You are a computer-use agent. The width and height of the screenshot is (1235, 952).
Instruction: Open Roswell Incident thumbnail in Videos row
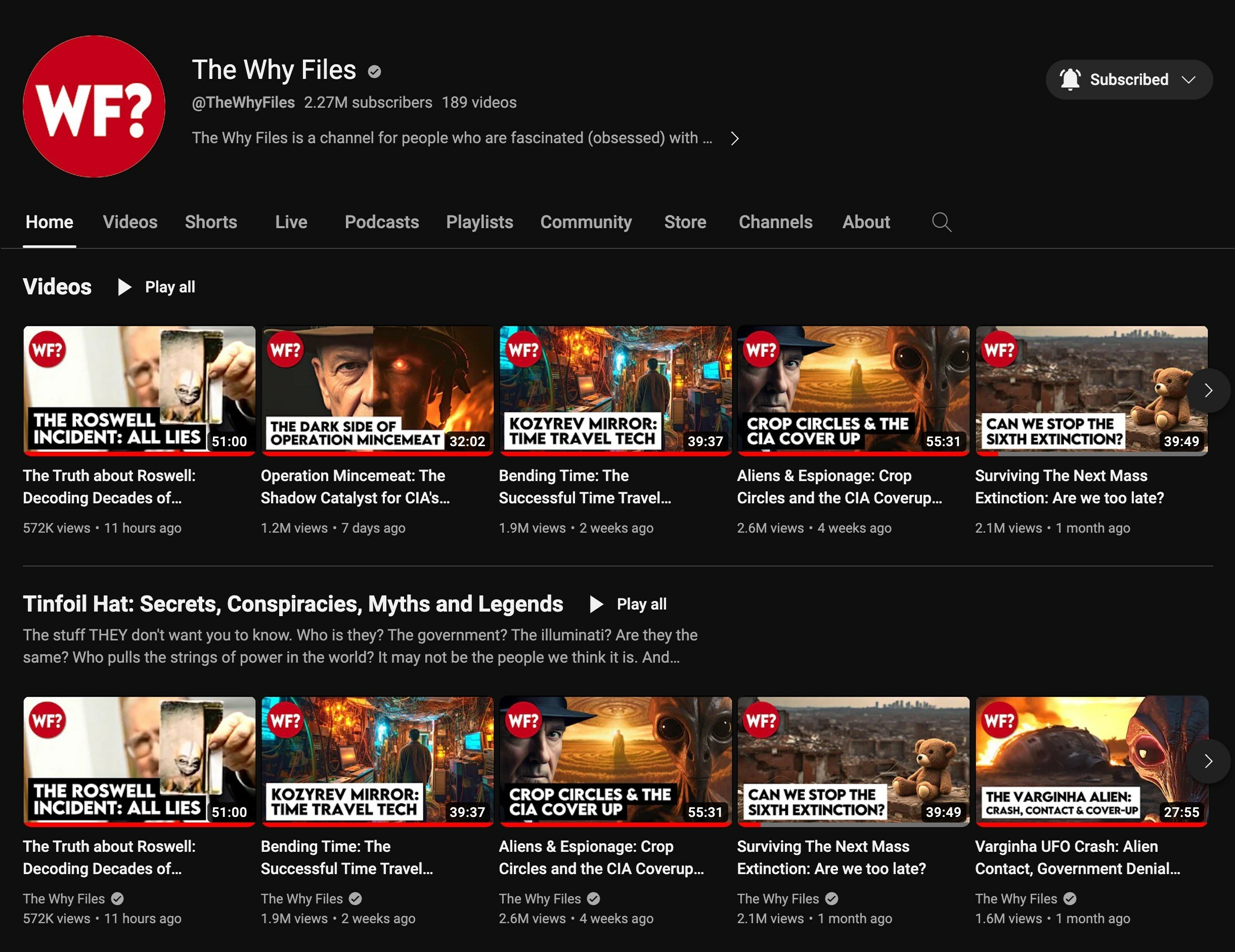tap(139, 391)
